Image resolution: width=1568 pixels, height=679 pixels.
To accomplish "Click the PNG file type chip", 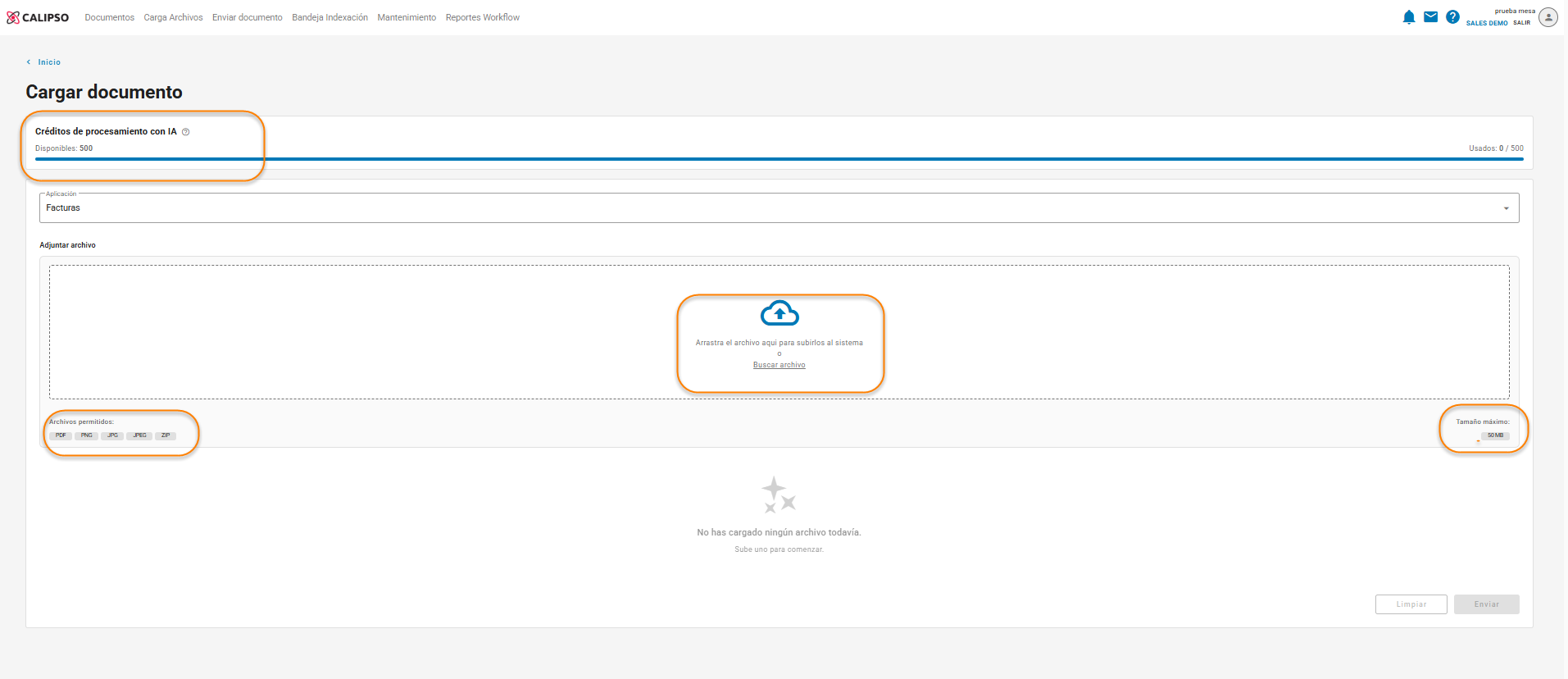I will (x=86, y=435).
